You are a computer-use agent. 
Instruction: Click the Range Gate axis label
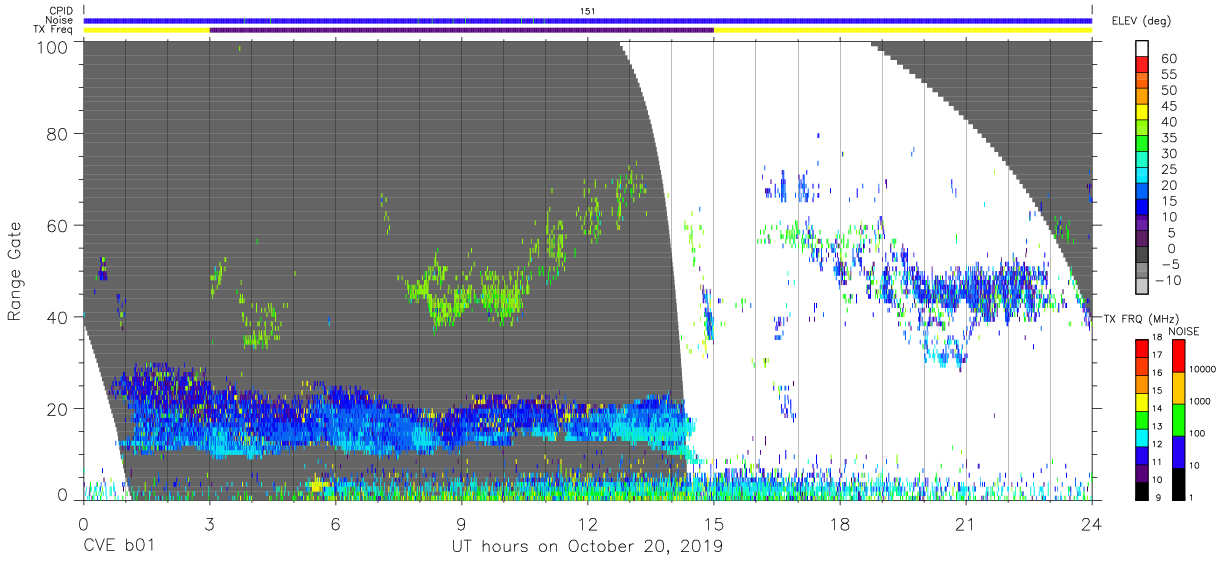[x=15, y=270]
